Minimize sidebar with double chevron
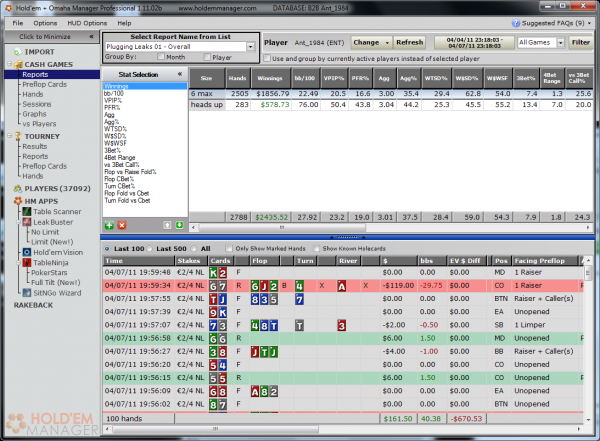The height and width of the screenshot is (441, 600). coord(91,37)
